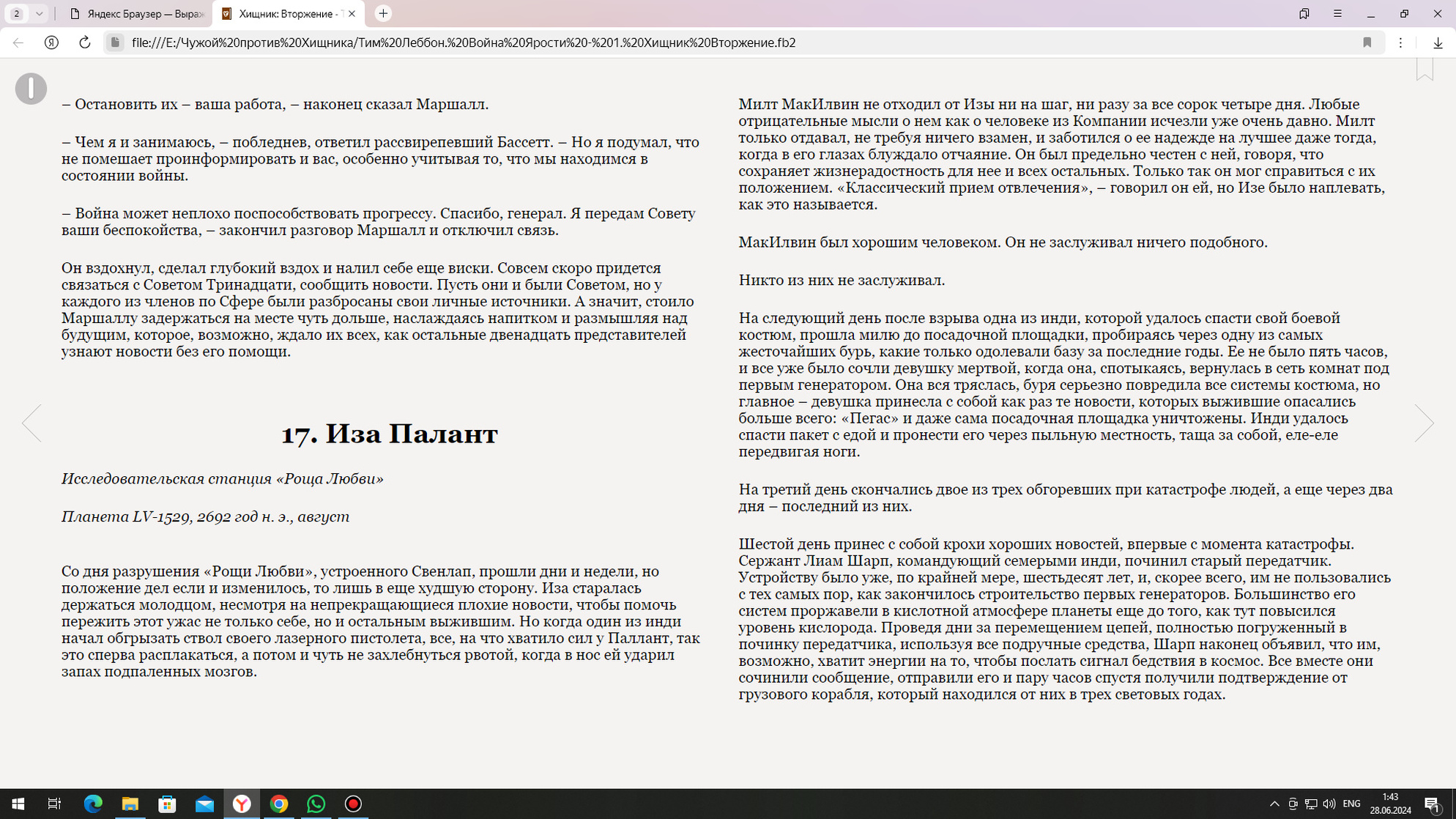Open the Windows Start menu
Viewport: 1456px width, 819px height.
(18, 804)
